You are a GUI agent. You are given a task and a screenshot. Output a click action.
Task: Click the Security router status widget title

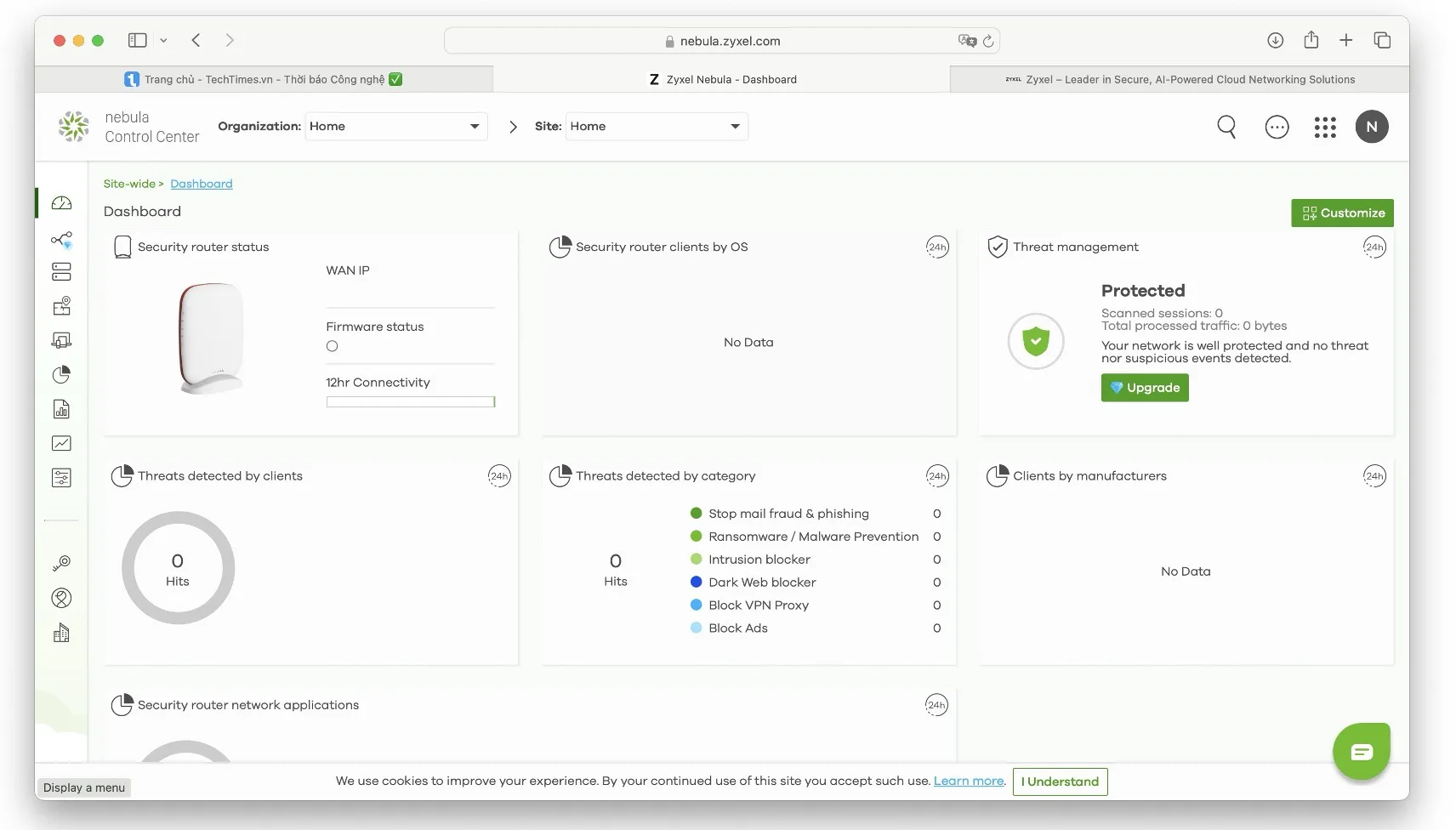click(x=203, y=247)
